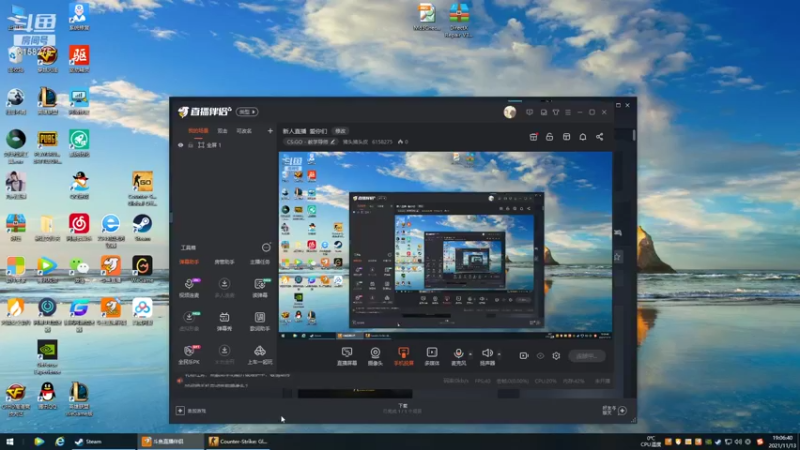Select the camera source icon
800x450 pixels.
coord(375,356)
